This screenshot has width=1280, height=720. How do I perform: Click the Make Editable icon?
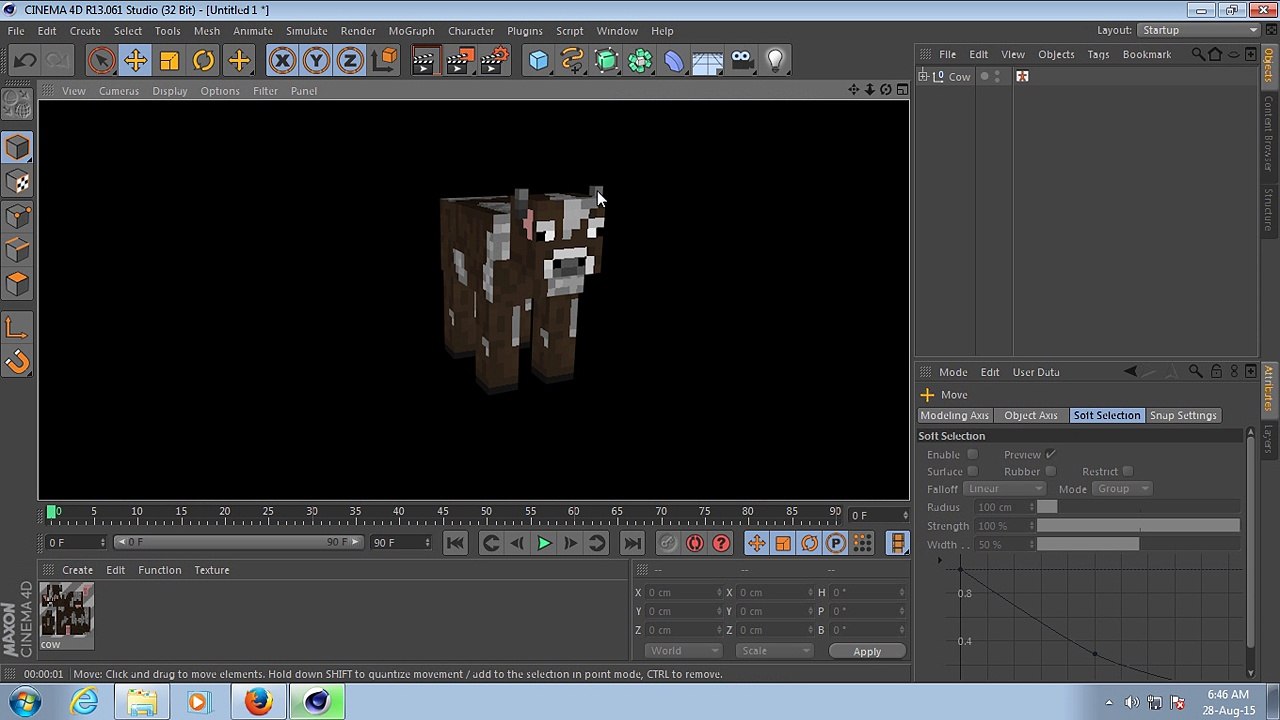(17, 104)
